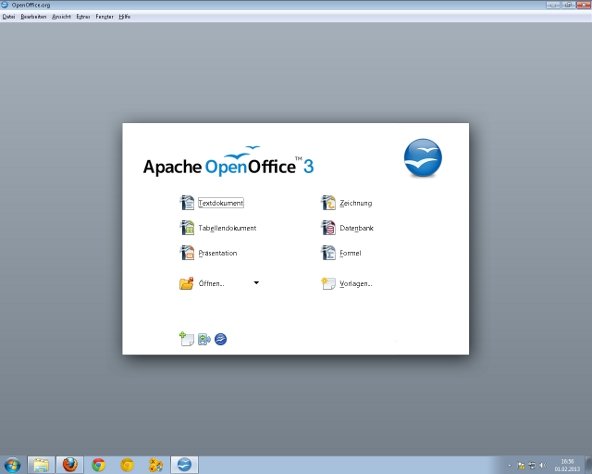Show hidden tray icons arrow

[510, 465]
